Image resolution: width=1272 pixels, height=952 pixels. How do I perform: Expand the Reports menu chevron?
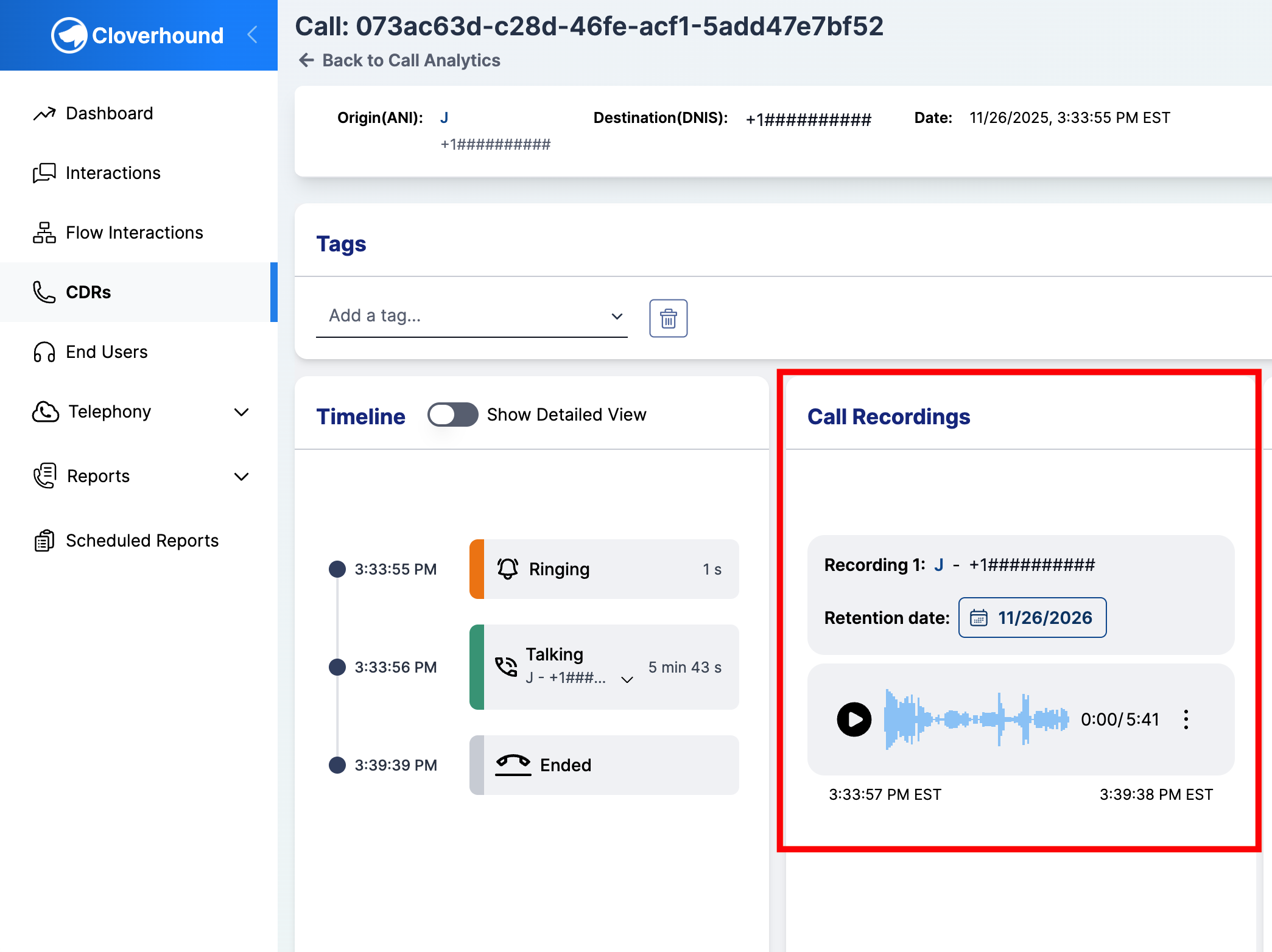242,477
